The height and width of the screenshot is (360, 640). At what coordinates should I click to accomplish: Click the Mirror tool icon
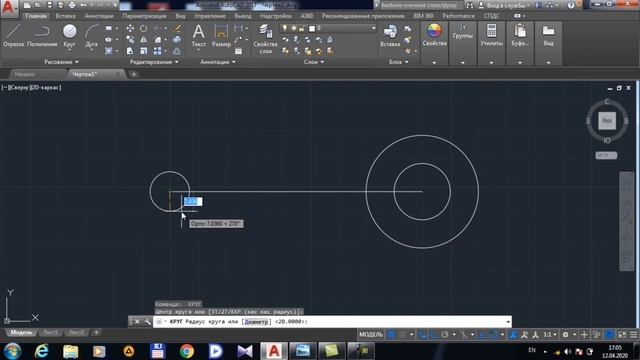click(x=144, y=40)
